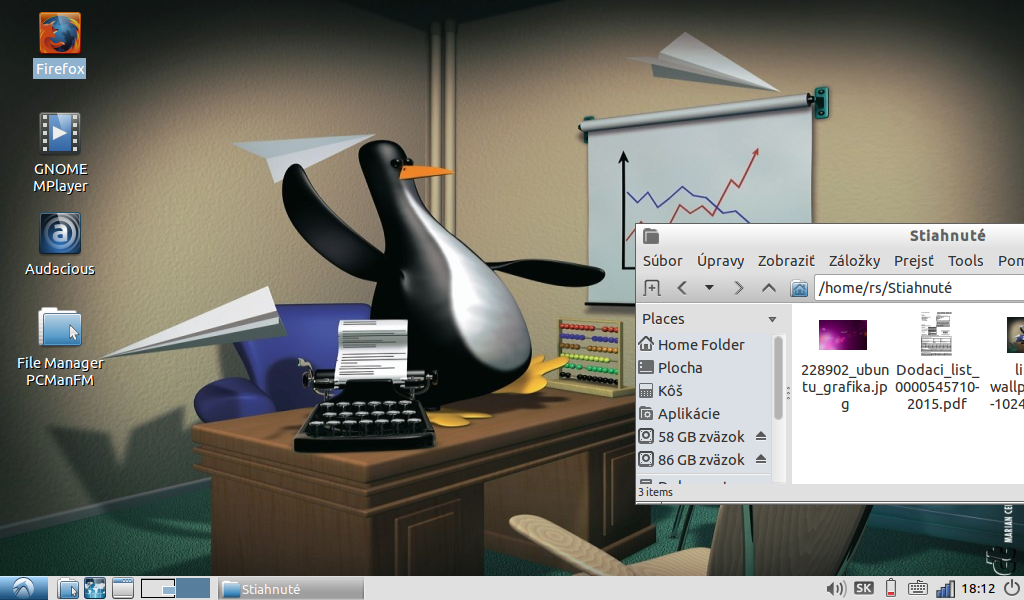Click the Stiahnuté window title bar
The width and height of the screenshot is (1024, 600).
point(830,236)
